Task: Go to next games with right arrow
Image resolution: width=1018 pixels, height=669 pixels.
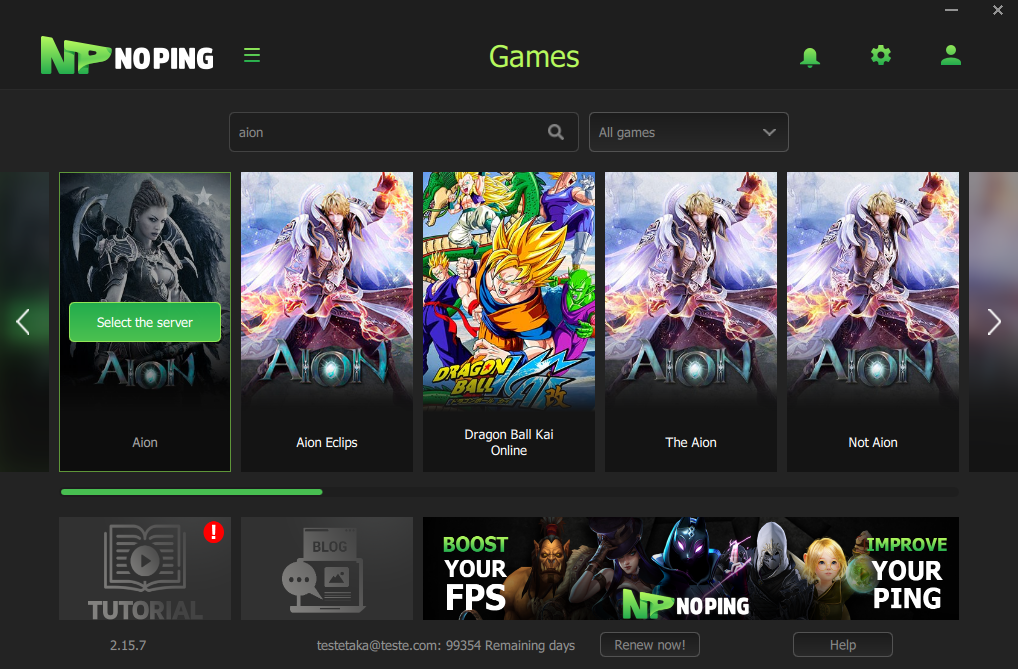Action: click(x=993, y=322)
